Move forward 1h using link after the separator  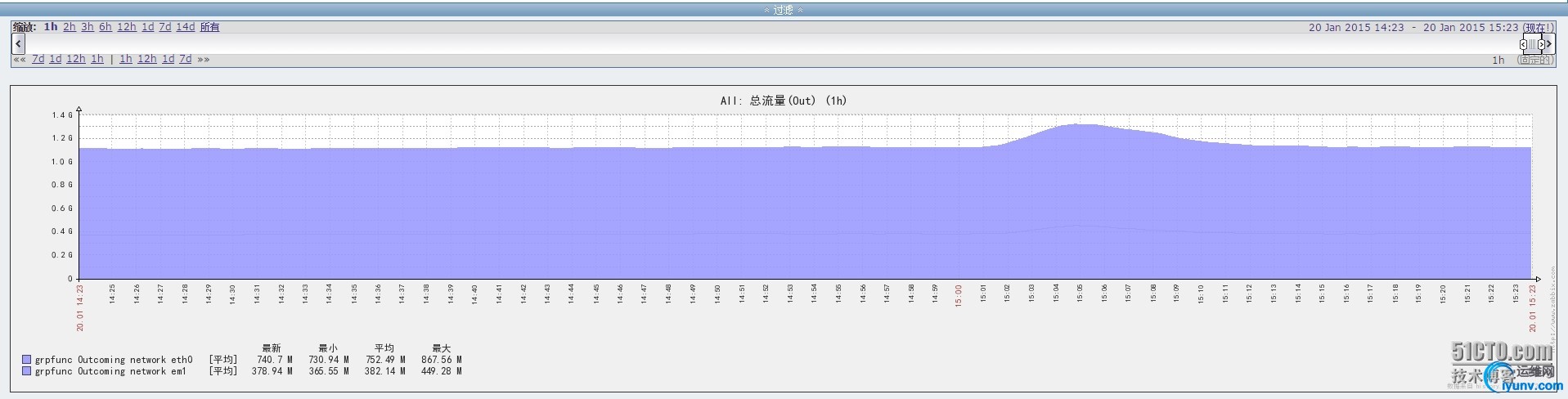pos(126,59)
